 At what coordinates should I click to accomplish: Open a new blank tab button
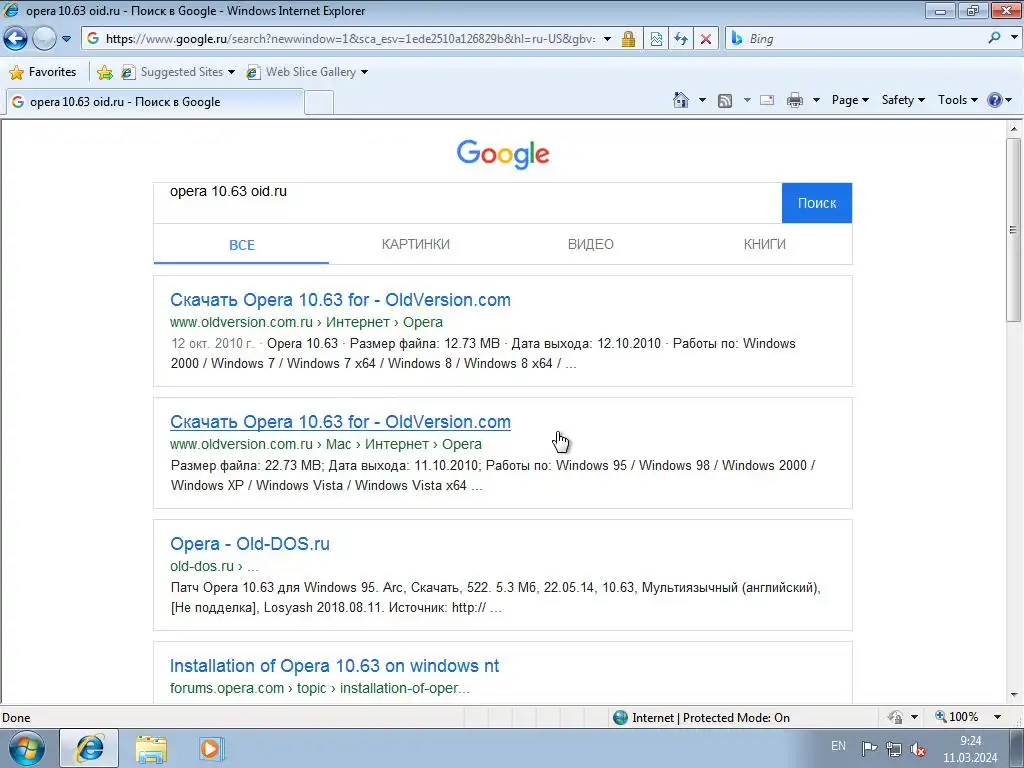click(319, 103)
